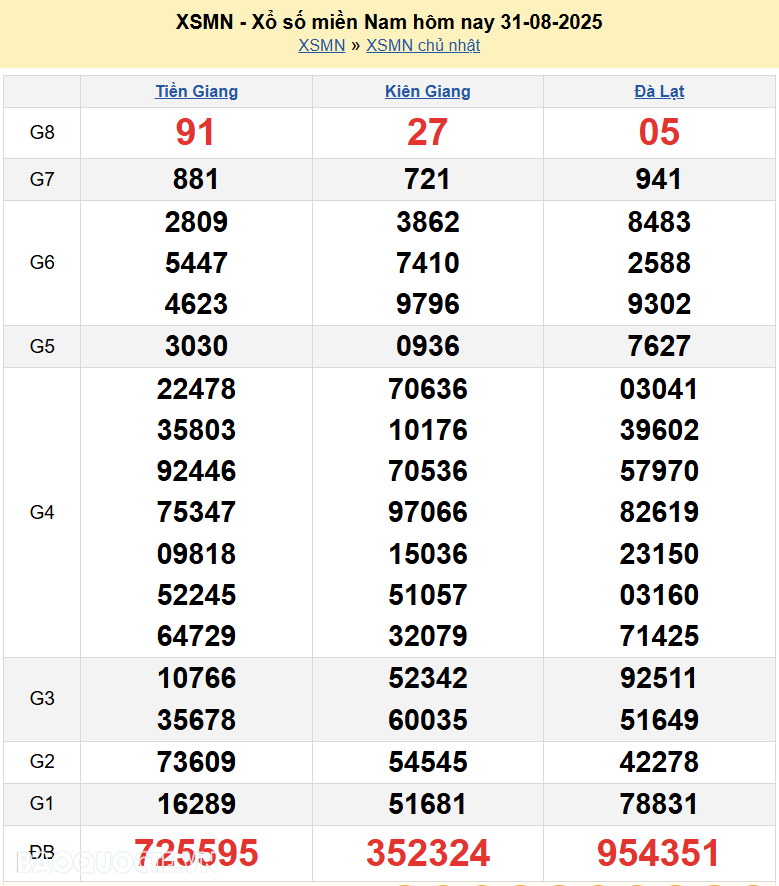Open the Tiền Giang province link
The height and width of the screenshot is (886, 779).
(196, 91)
